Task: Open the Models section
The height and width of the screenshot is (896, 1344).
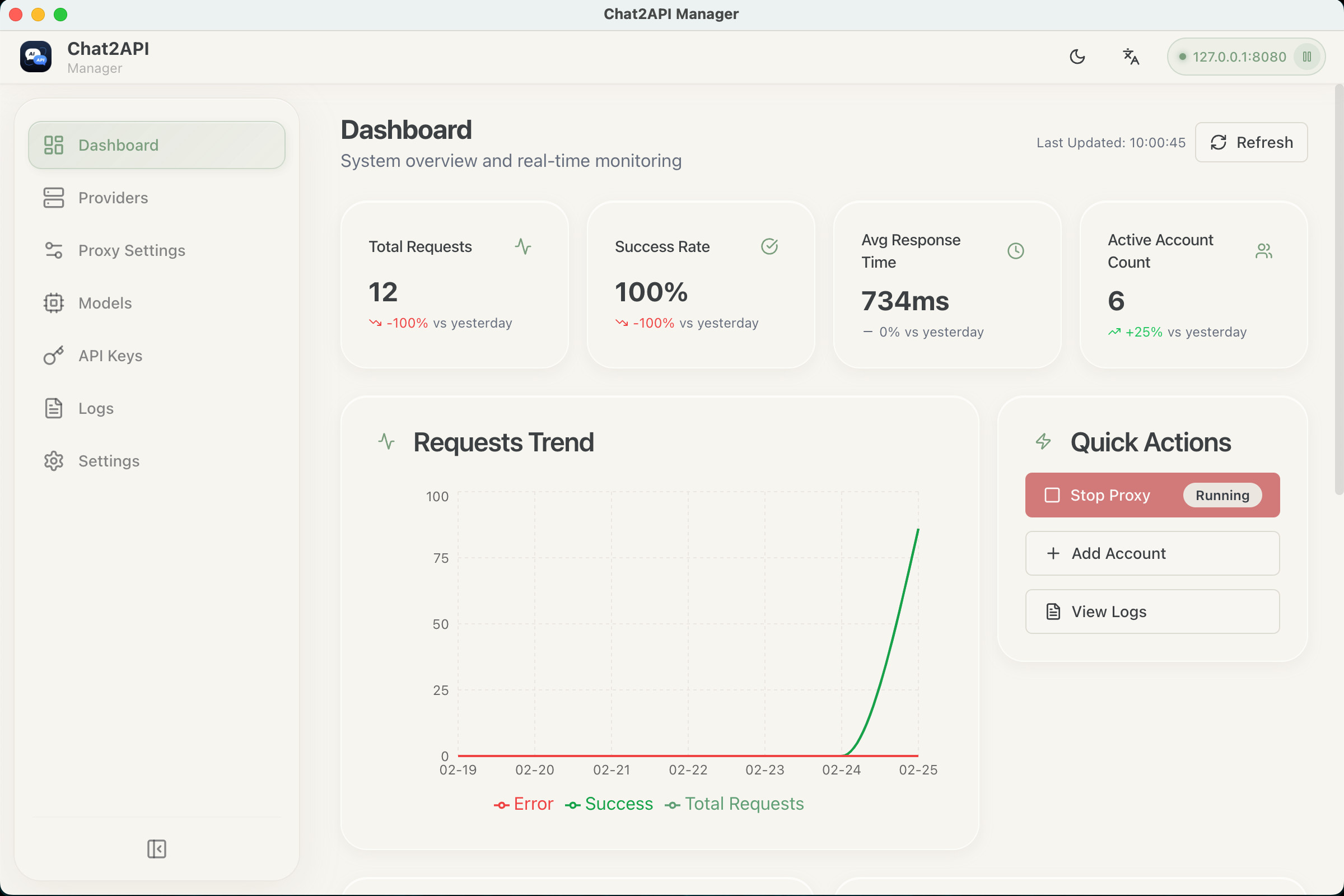Action: (x=105, y=303)
